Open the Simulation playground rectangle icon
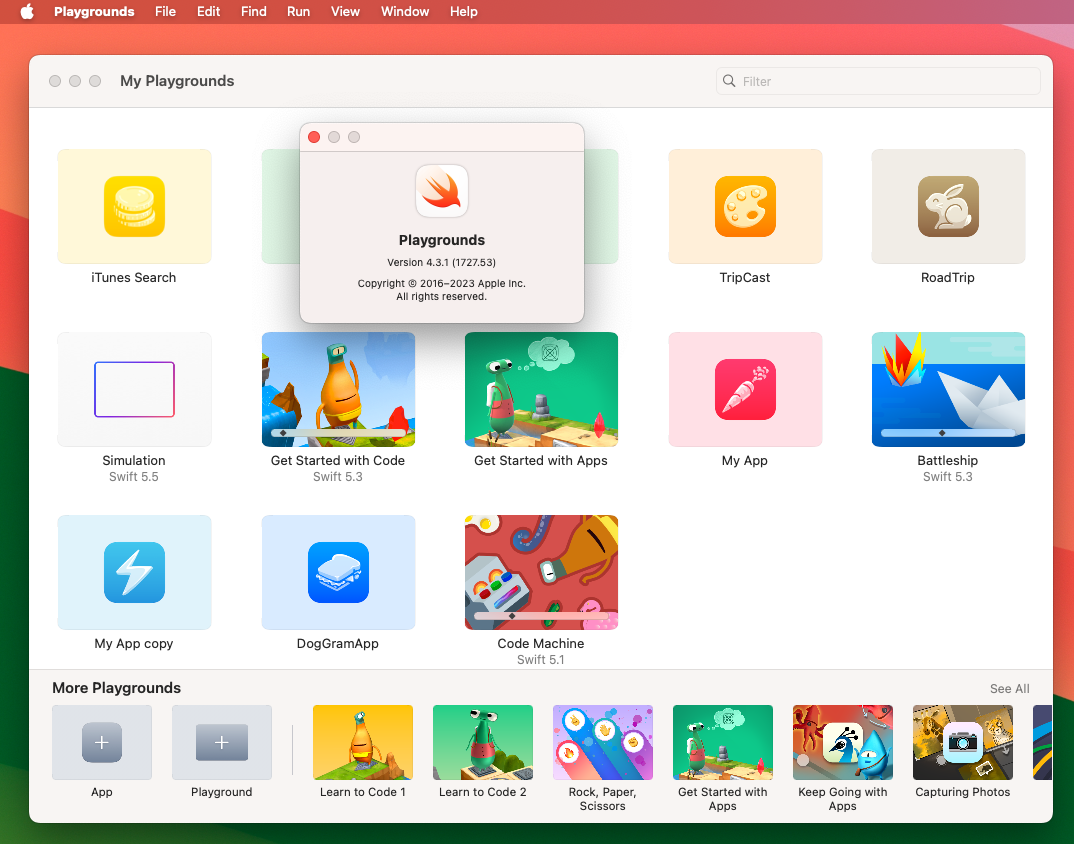This screenshot has height=844, width=1074. point(134,389)
